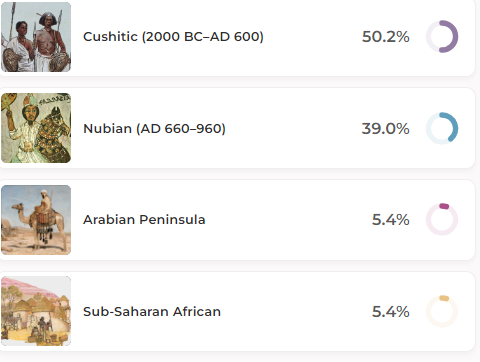
Task: Open the Arabian Peninsula ancestry card
Action: [237, 220]
